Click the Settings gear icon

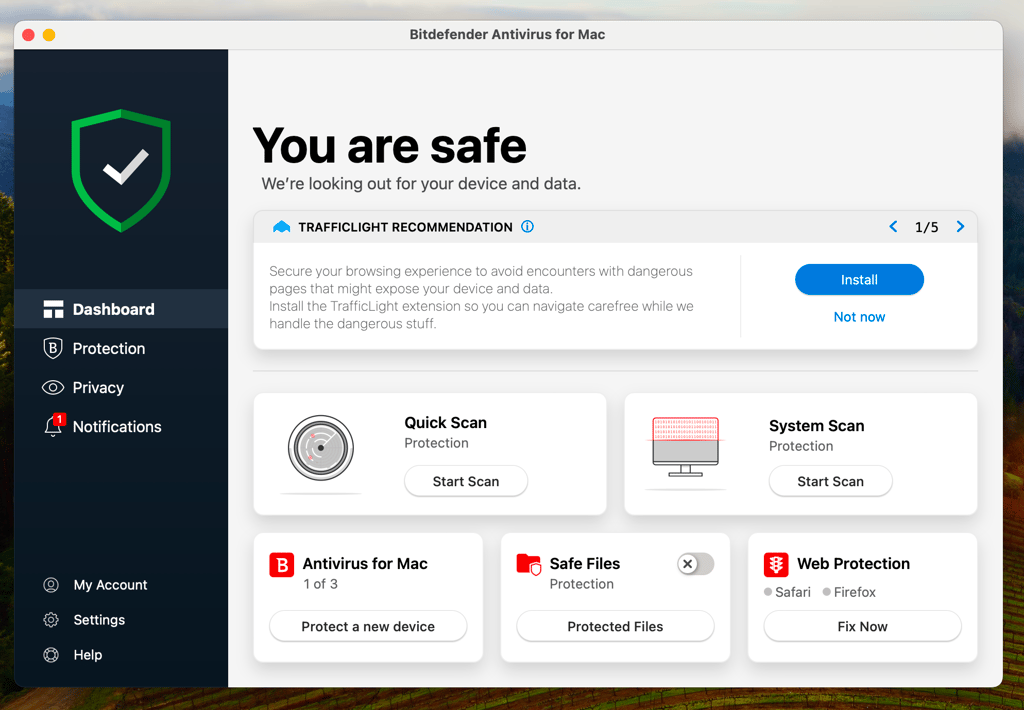click(x=51, y=620)
